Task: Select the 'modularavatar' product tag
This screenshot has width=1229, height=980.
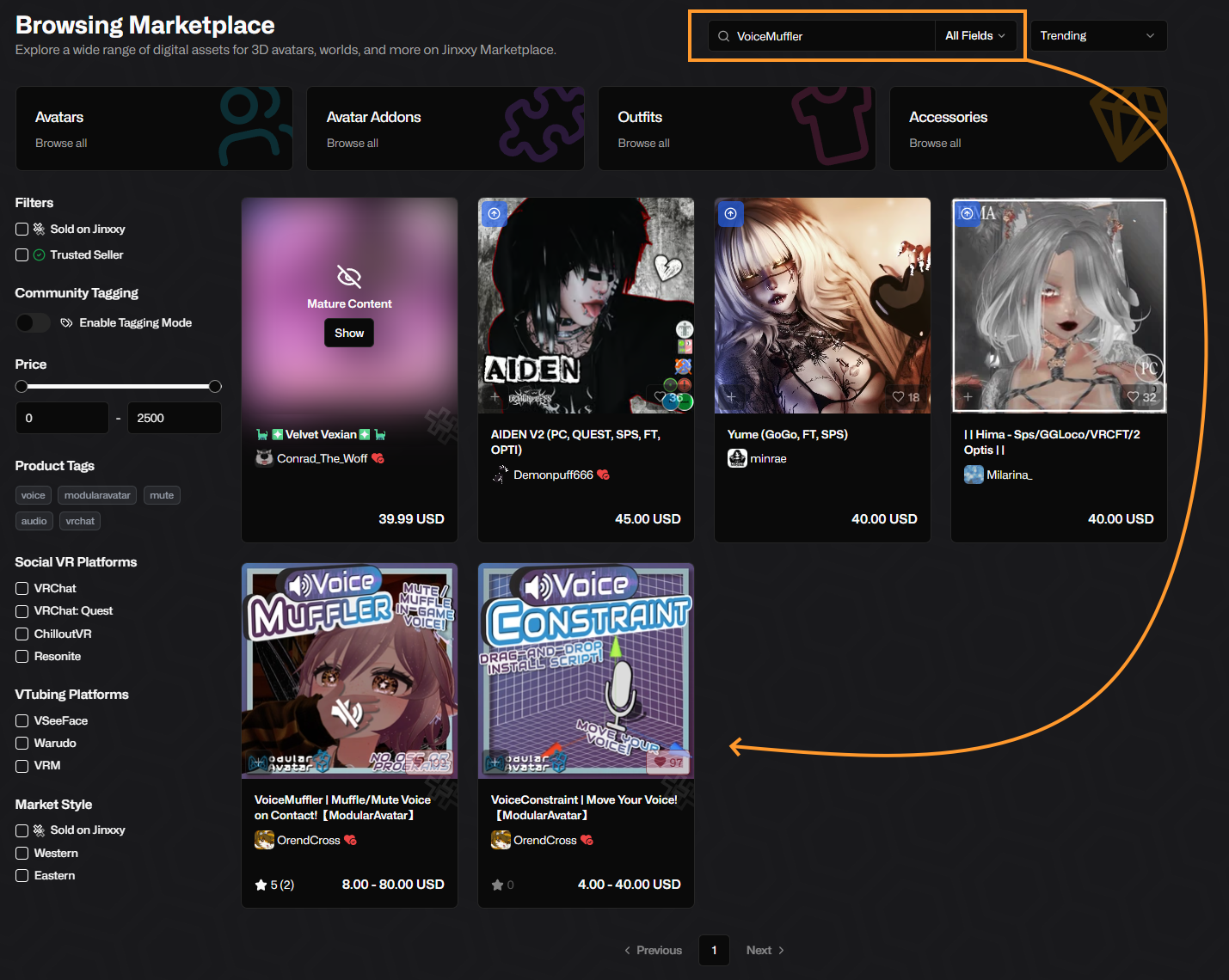Action: tap(97, 495)
